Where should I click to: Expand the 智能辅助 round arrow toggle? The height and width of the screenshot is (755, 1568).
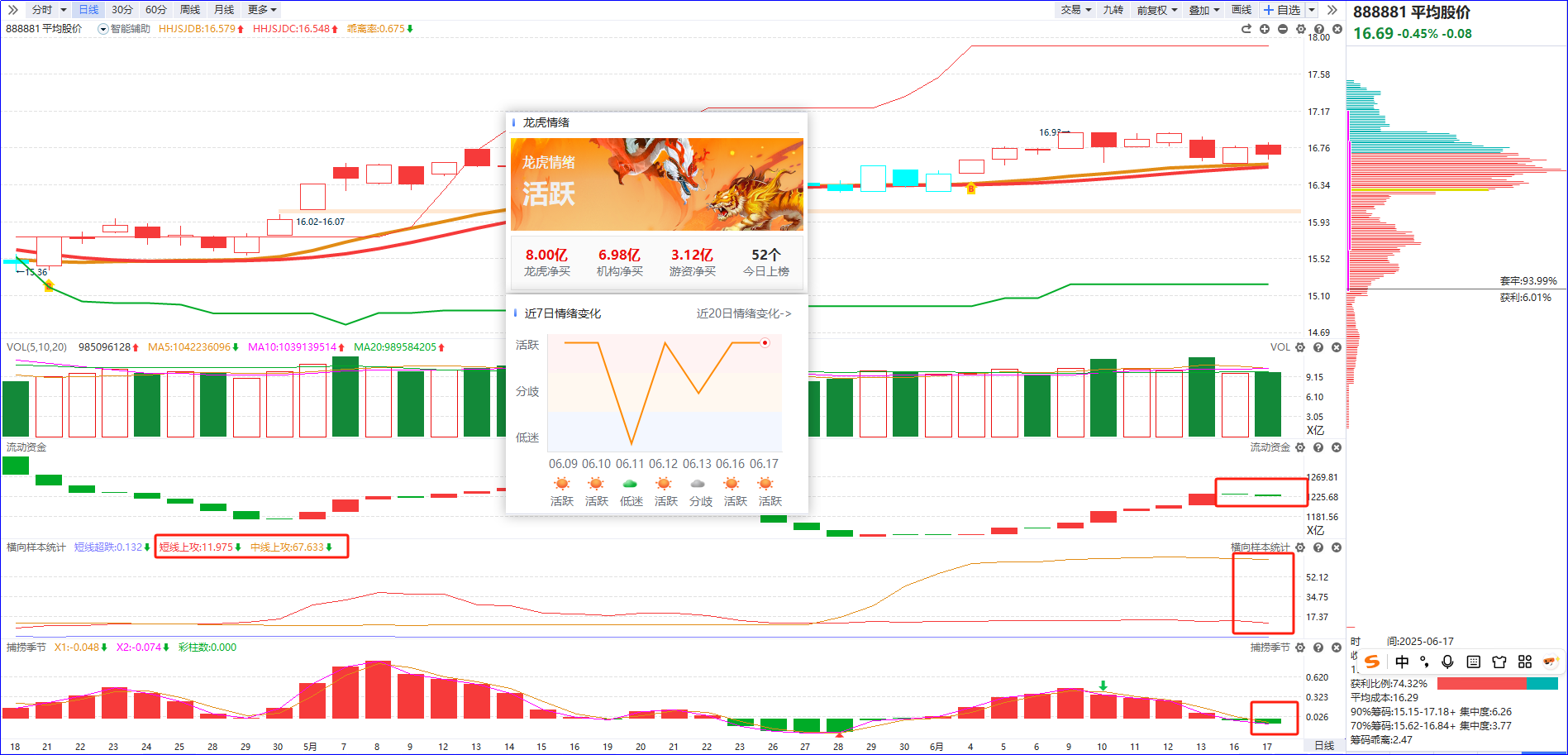coord(102,29)
